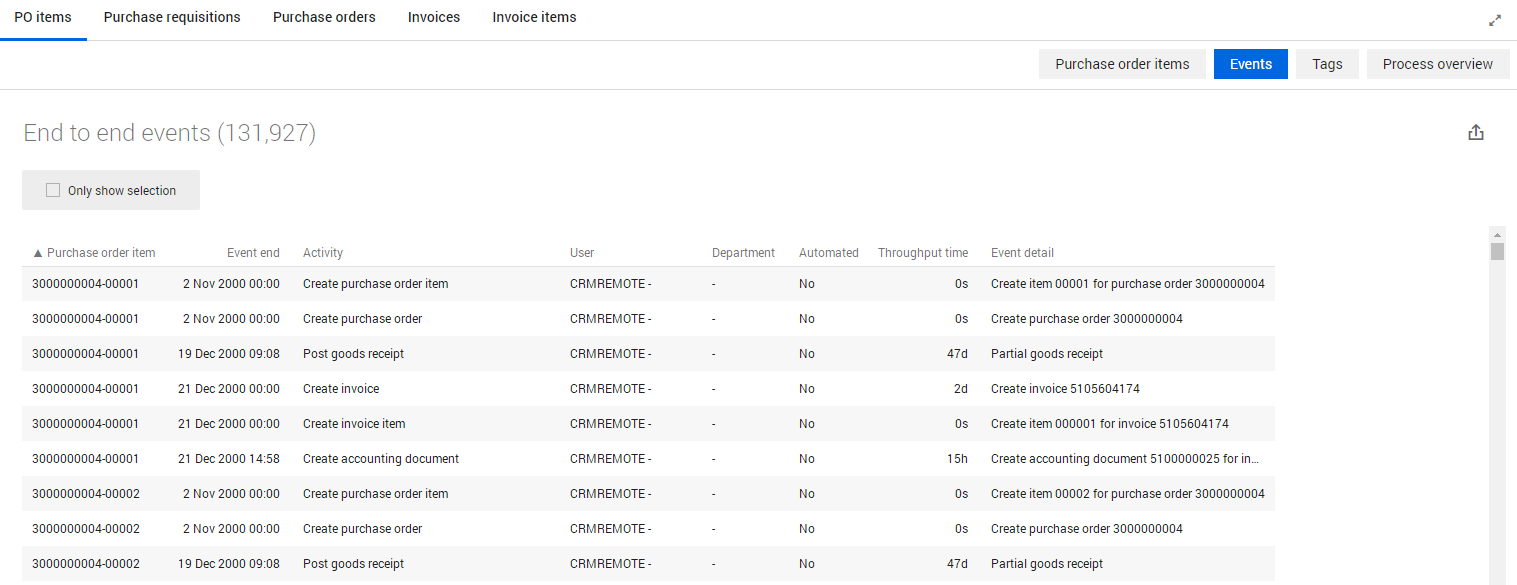1517x585 pixels.
Task: Click the scrollbar up arrow
Action: [x=1497, y=233]
